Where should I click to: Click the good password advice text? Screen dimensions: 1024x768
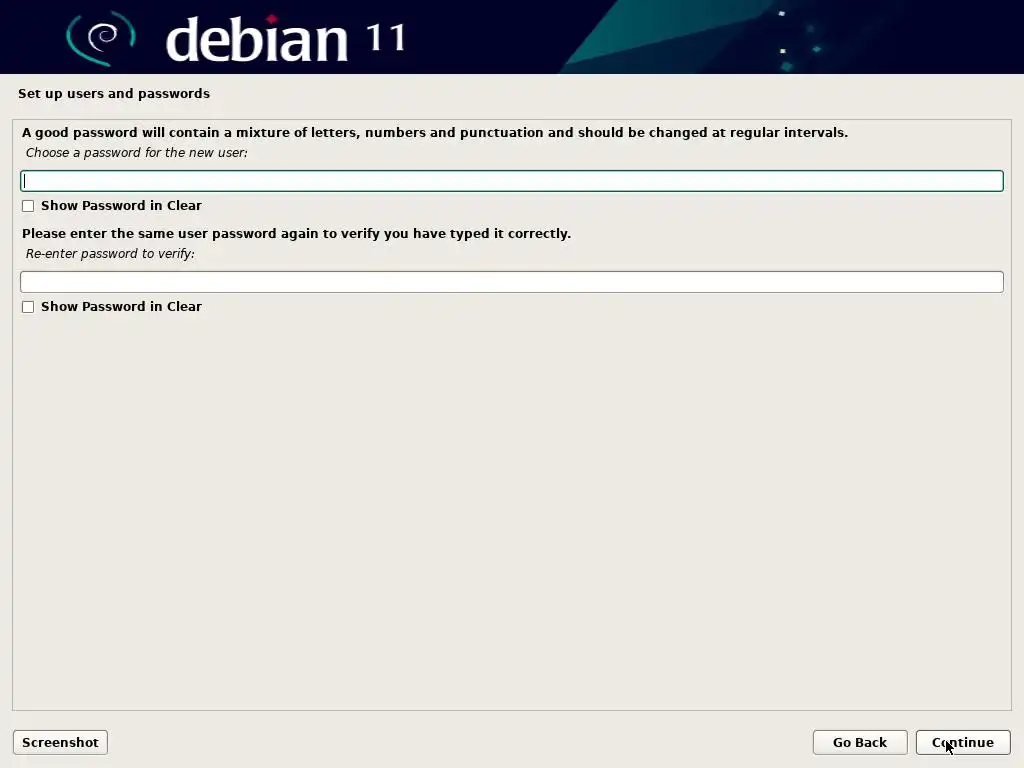pyautogui.click(x=435, y=133)
